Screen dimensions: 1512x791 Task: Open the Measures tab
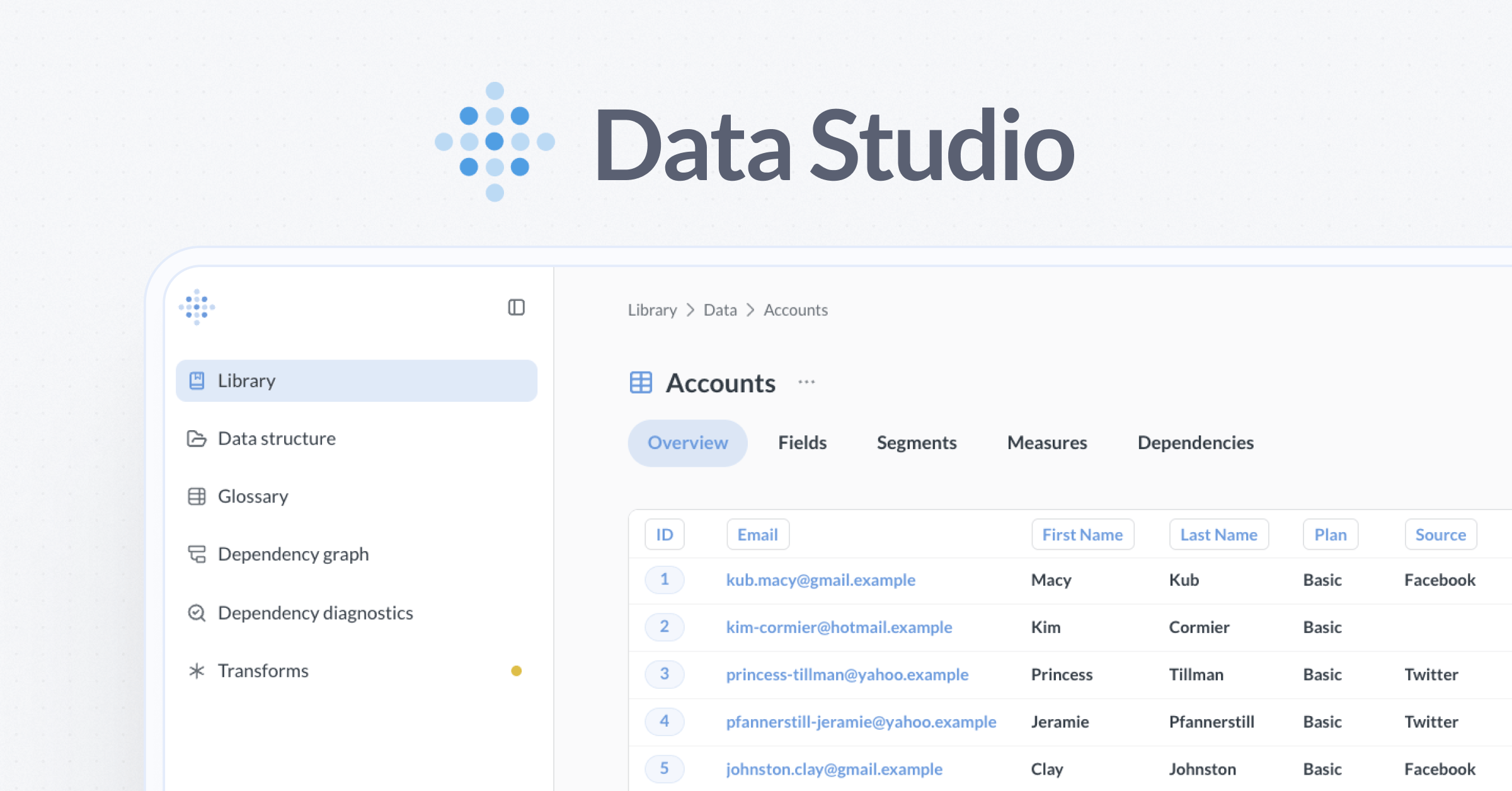click(1047, 443)
